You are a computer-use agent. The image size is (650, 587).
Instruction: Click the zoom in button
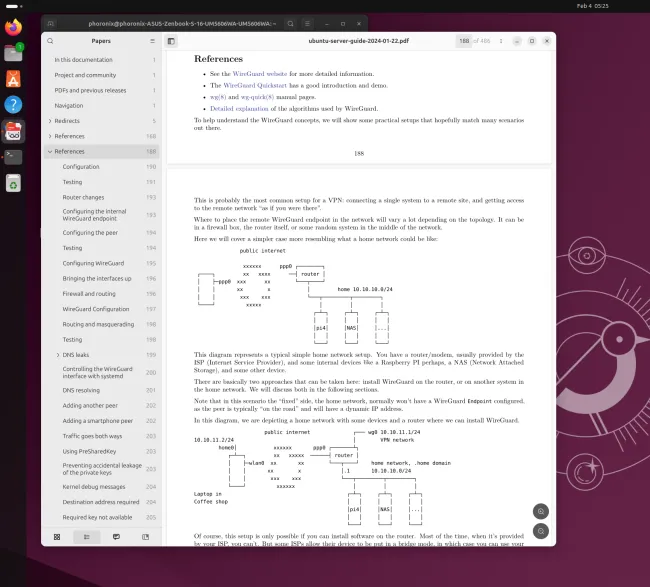pos(541,510)
